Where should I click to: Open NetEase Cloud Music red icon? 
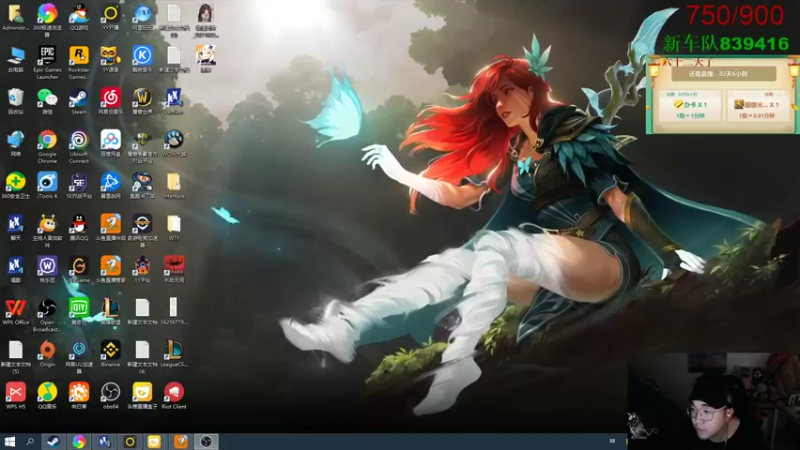(110, 97)
